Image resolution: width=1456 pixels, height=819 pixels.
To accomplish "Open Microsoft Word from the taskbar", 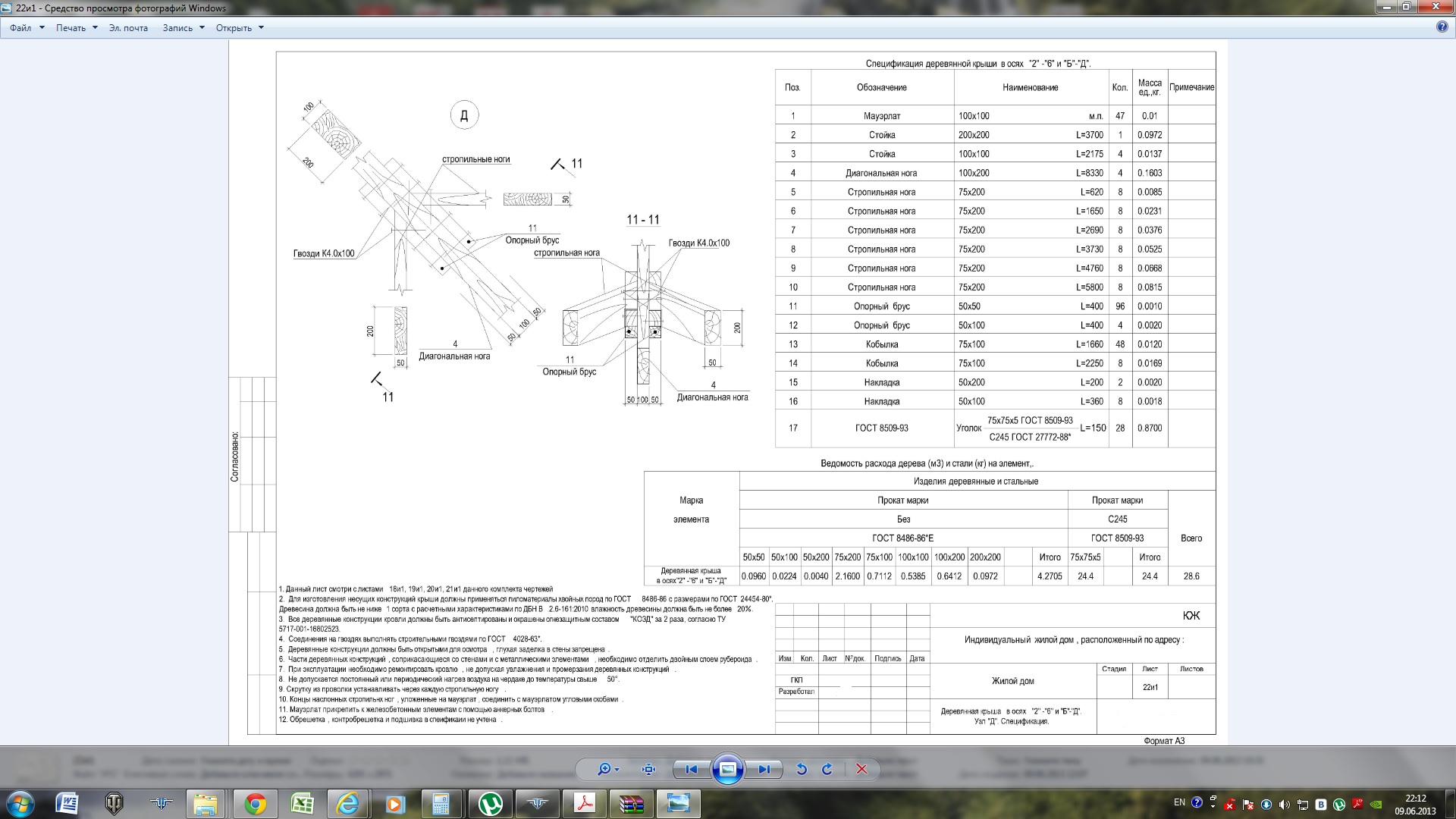I will coord(67,804).
